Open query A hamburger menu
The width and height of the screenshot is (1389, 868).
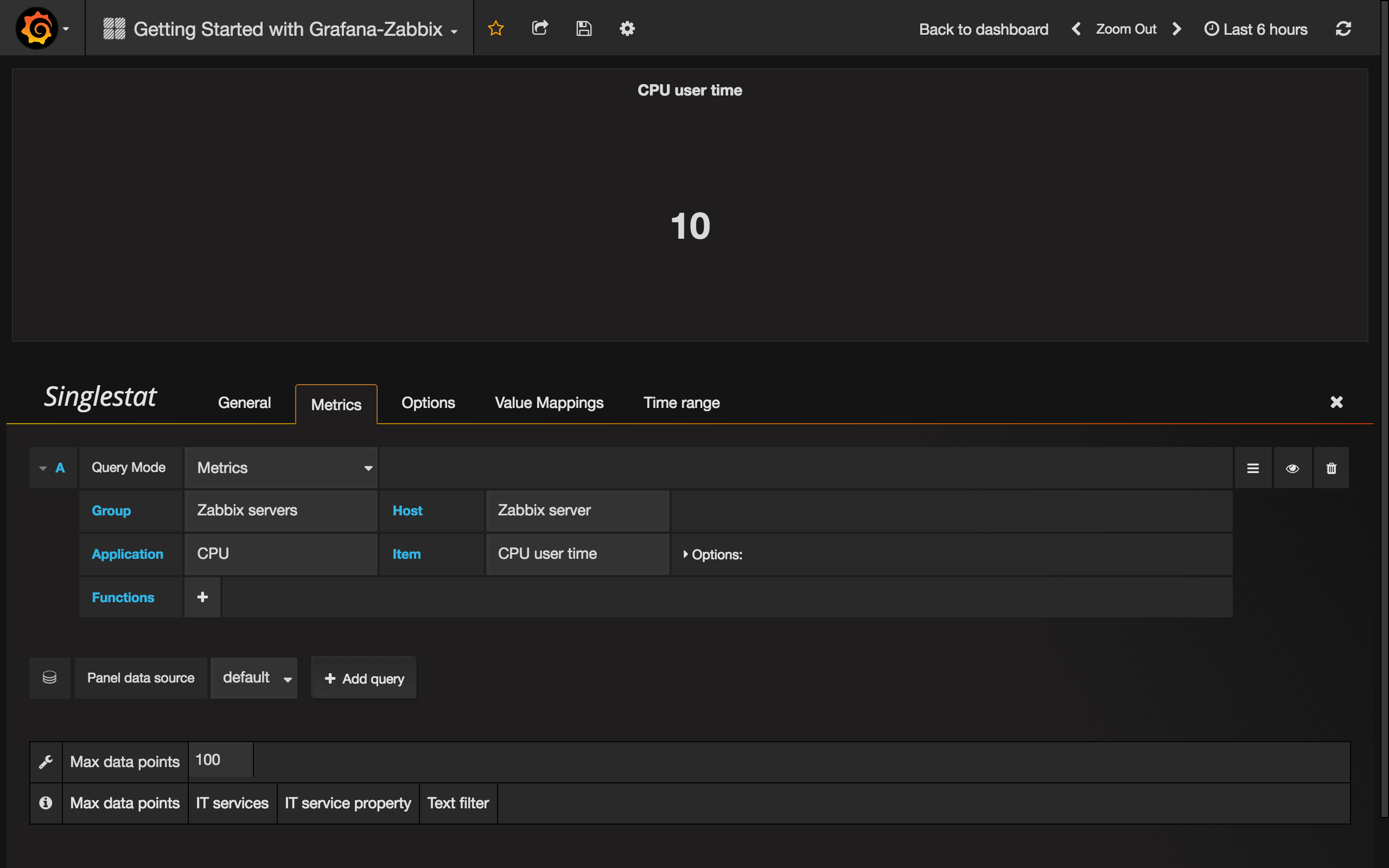tap(1253, 468)
